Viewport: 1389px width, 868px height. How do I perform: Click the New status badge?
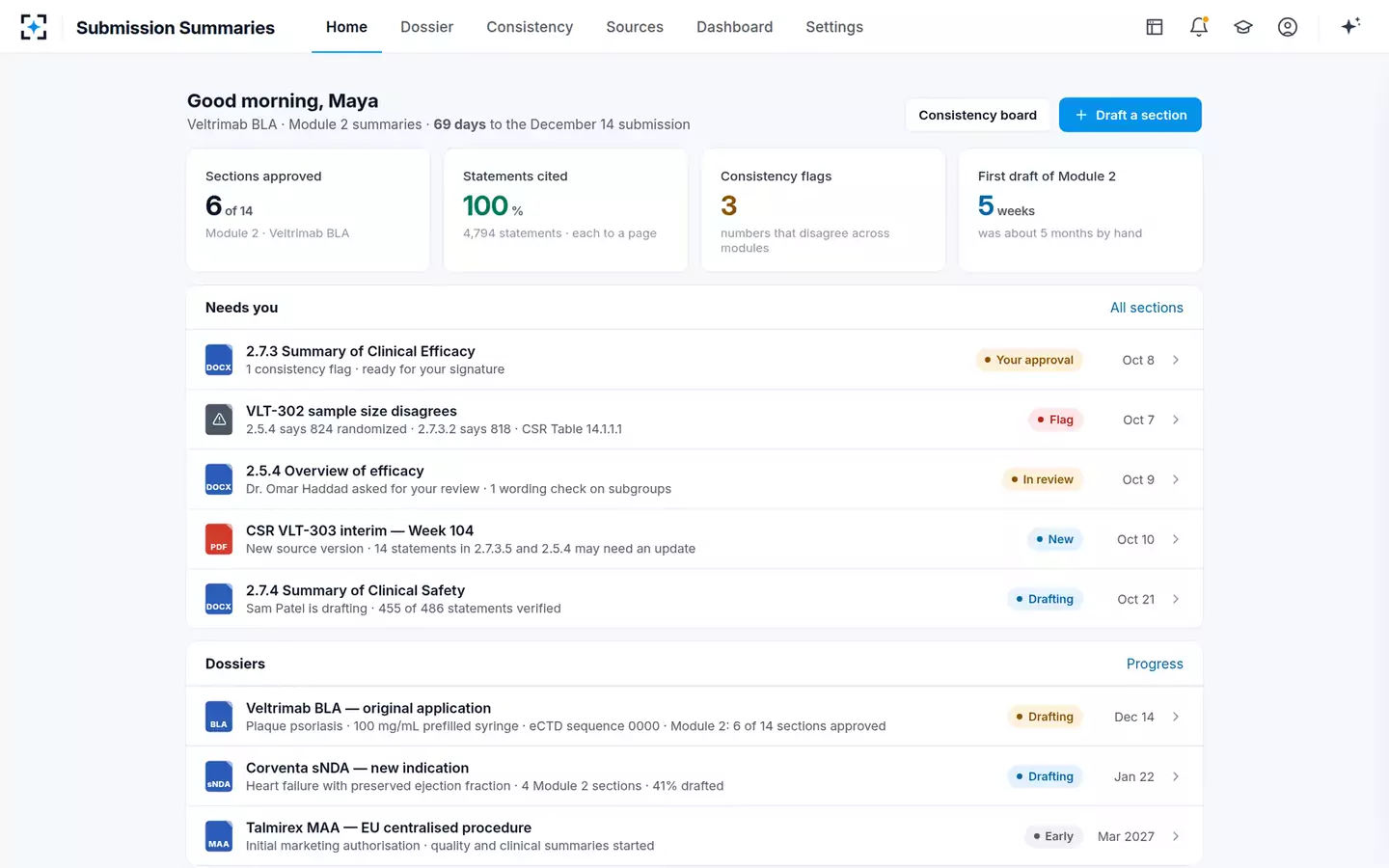pyautogui.click(x=1054, y=539)
